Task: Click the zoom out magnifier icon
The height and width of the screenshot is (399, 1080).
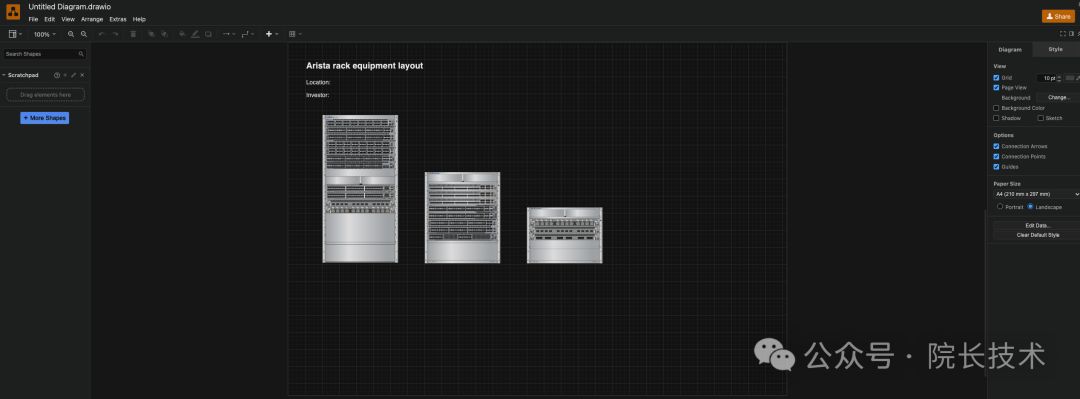Action: click(84, 34)
